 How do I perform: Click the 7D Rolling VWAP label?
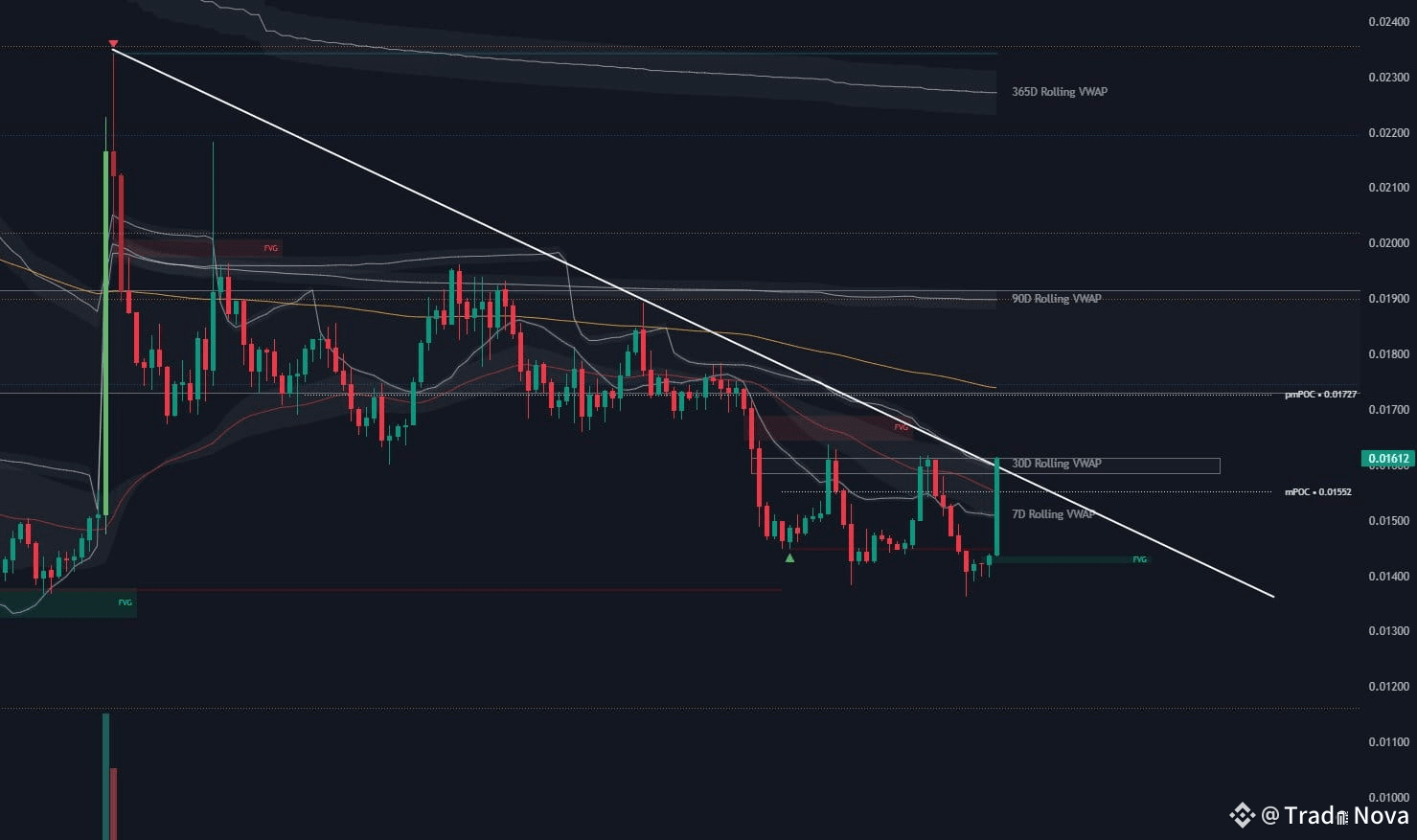tap(1051, 513)
